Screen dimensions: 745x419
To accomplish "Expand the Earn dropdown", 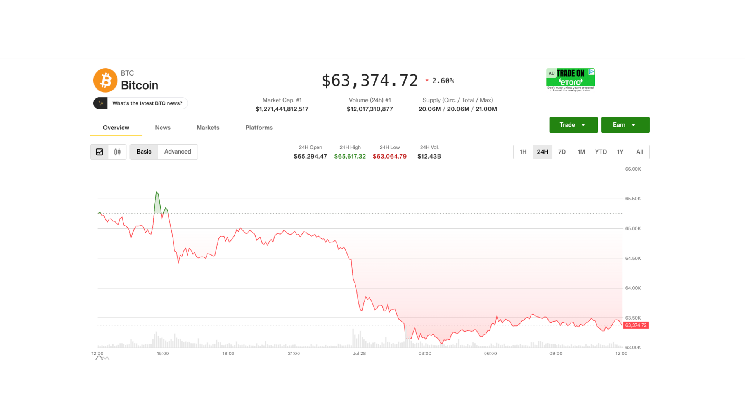I will pos(625,125).
